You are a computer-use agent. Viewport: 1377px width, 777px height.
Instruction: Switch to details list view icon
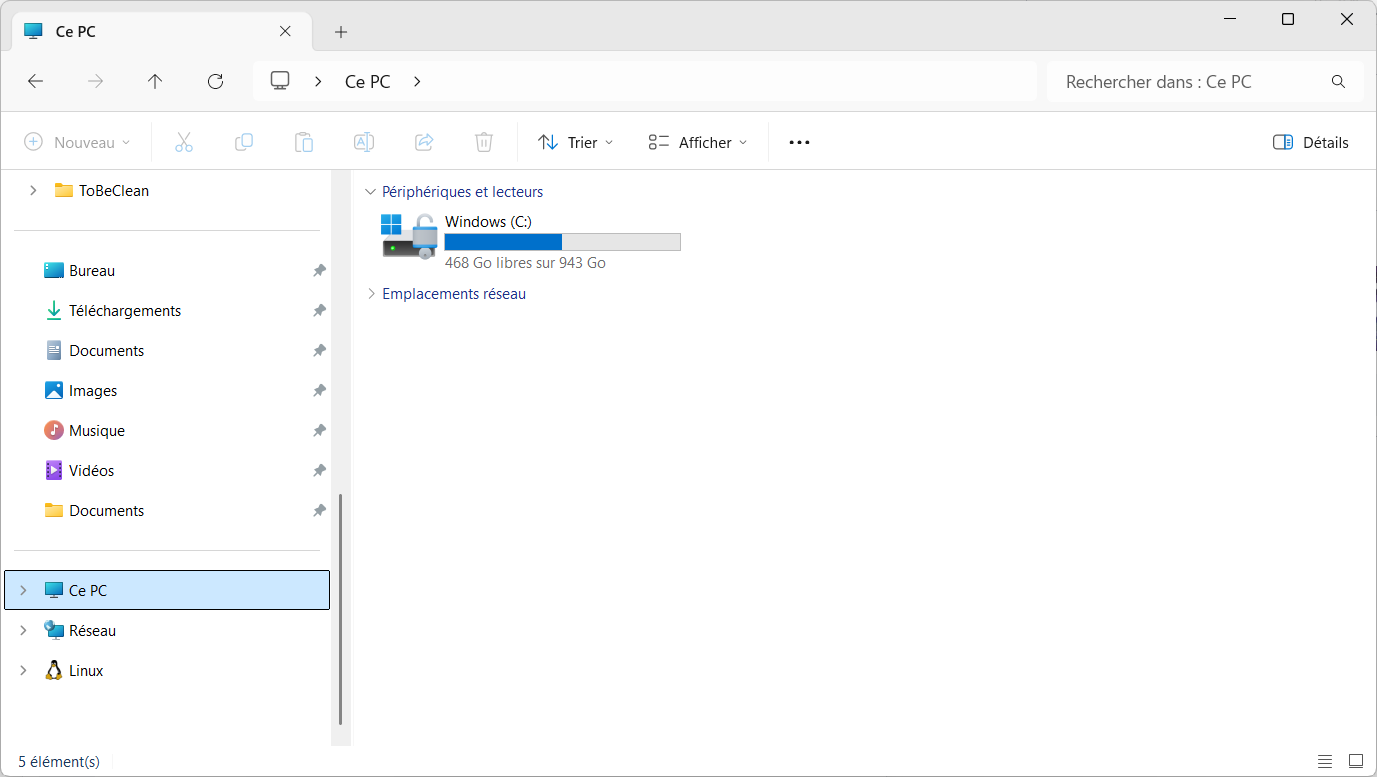click(1325, 761)
